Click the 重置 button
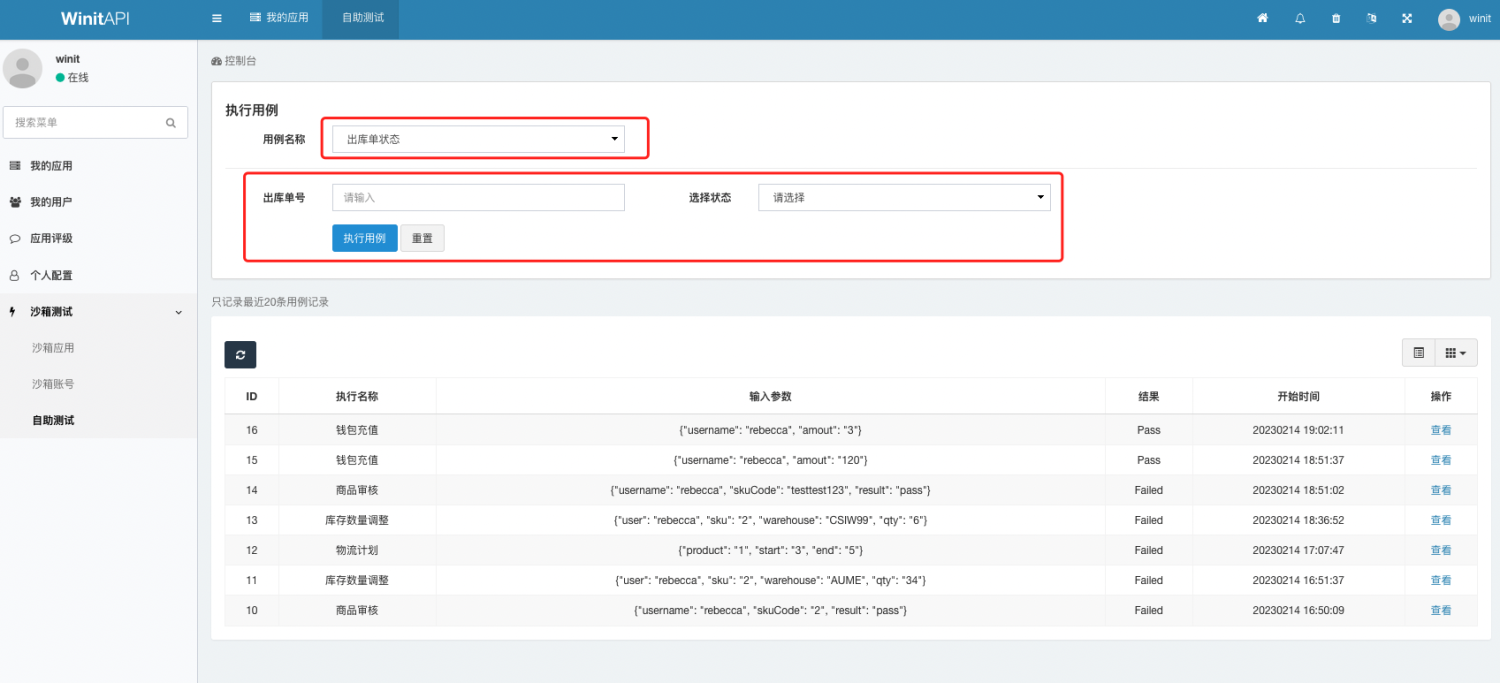Viewport: 1500px width, 683px height. (x=422, y=239)
